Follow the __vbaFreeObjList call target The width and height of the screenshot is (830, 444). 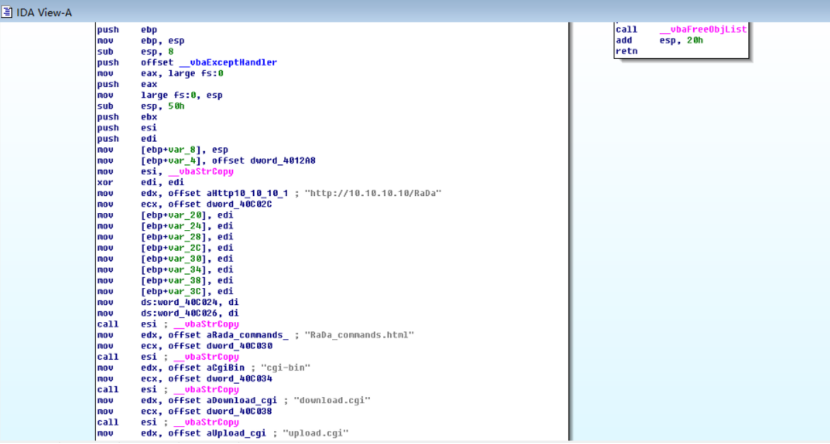click(703, 30)
